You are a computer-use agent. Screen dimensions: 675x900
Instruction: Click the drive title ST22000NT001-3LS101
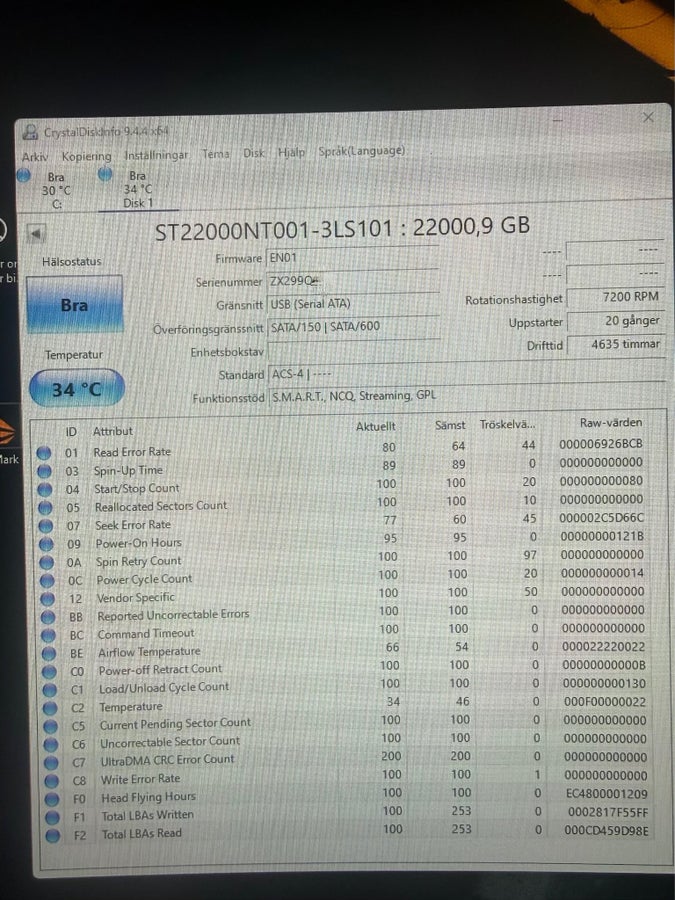click(x=274, y=231)
